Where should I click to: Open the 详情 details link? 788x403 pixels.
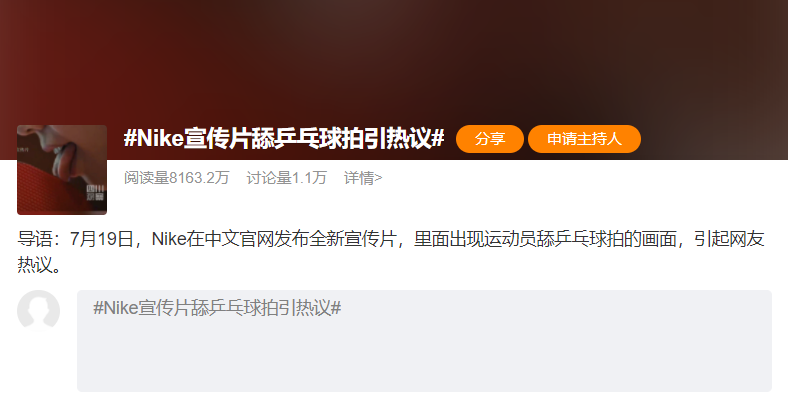[363, 178]
